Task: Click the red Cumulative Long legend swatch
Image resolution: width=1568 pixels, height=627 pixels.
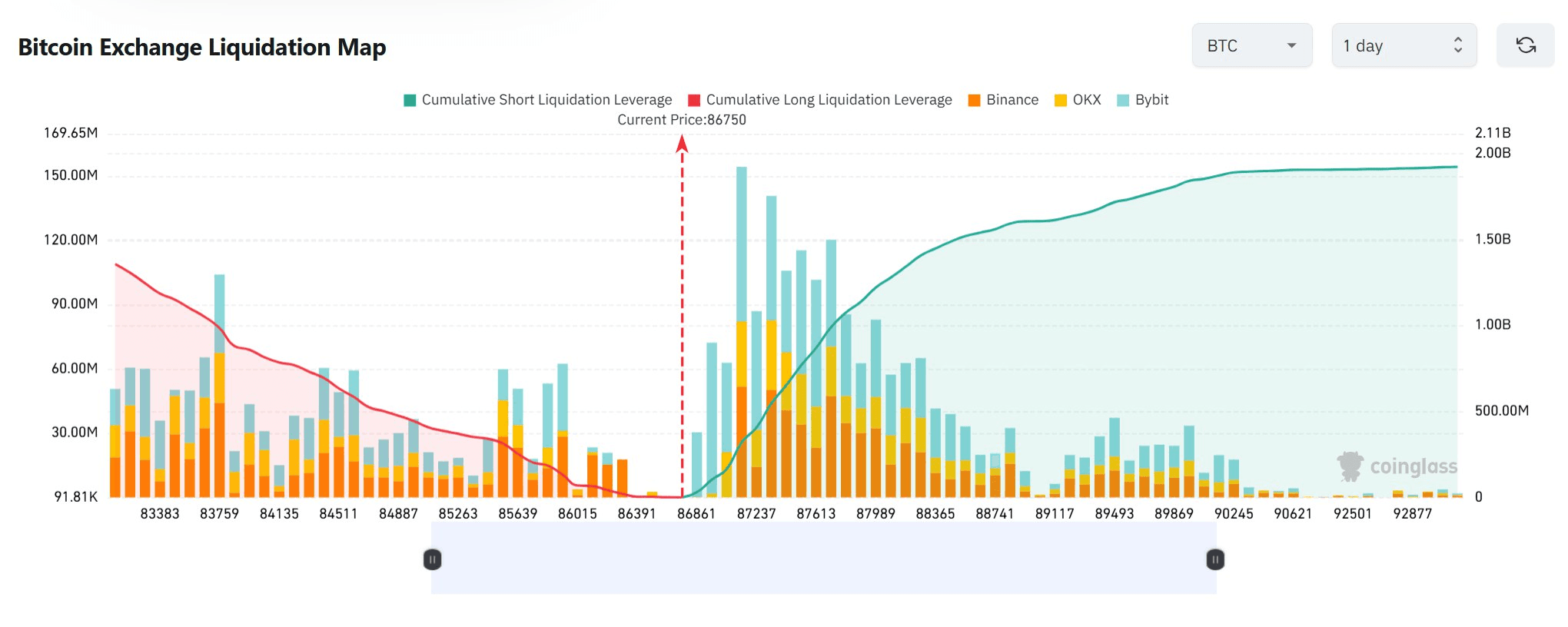Action: pos(694,100)
